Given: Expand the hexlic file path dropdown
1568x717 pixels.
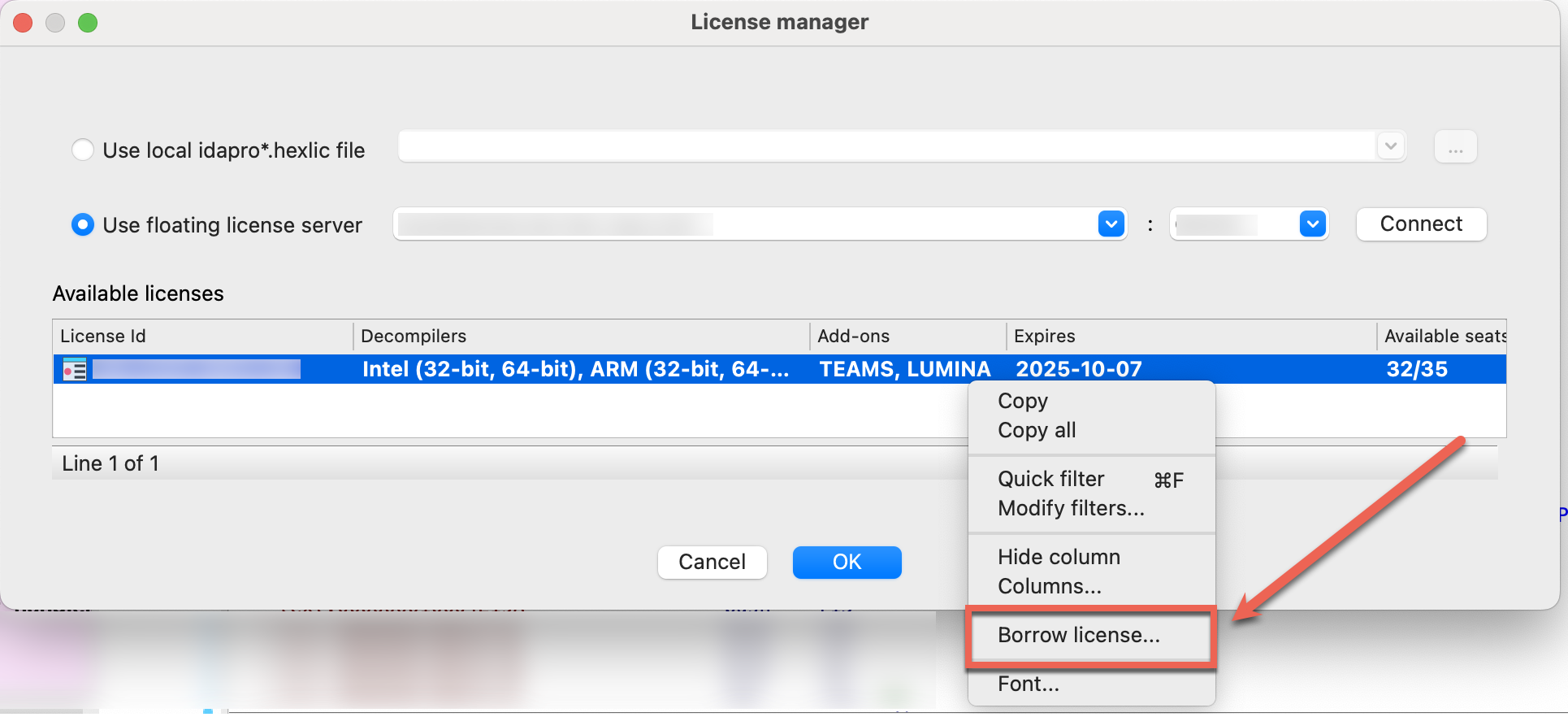Looking at the screenshot, I should [x=1390, y=146].
